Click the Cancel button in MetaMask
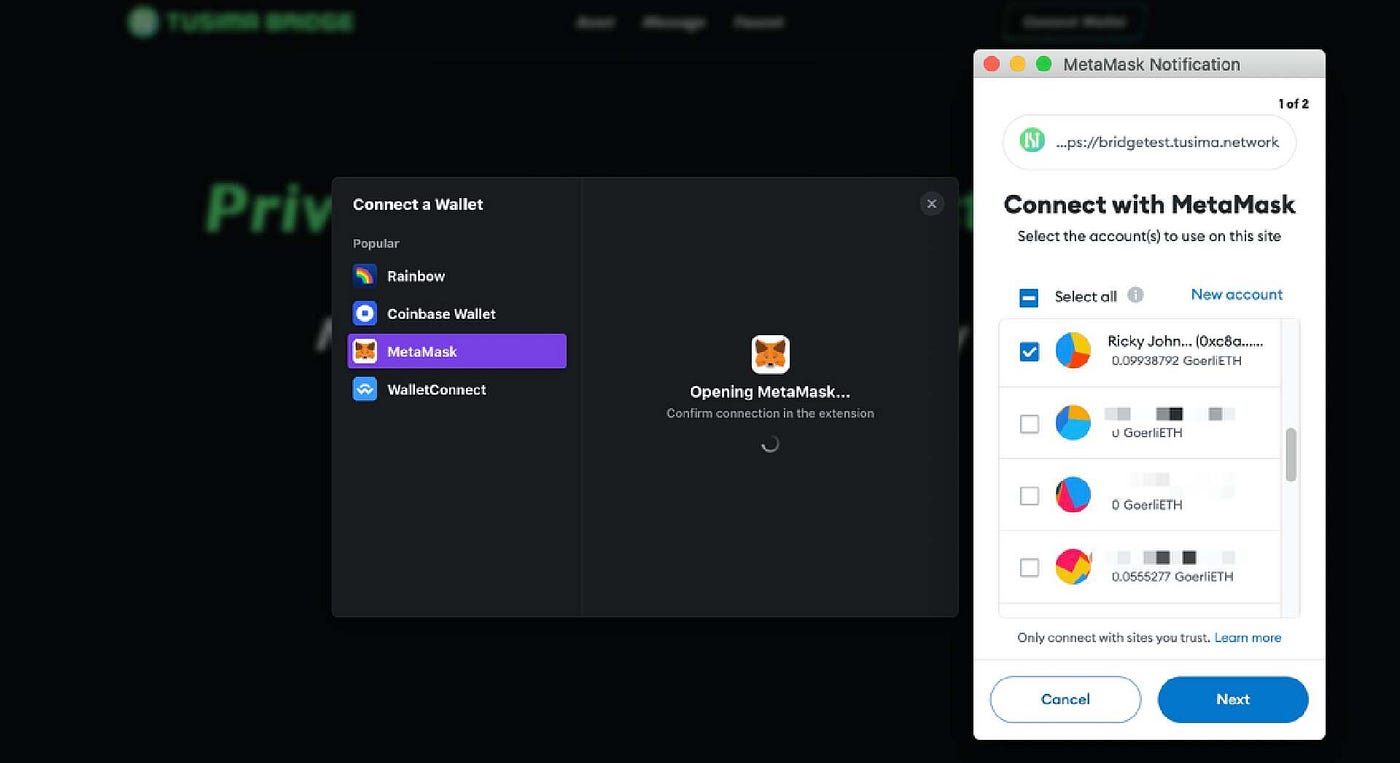This screenshot has width=1400, height=763. tap(1065, 699)
